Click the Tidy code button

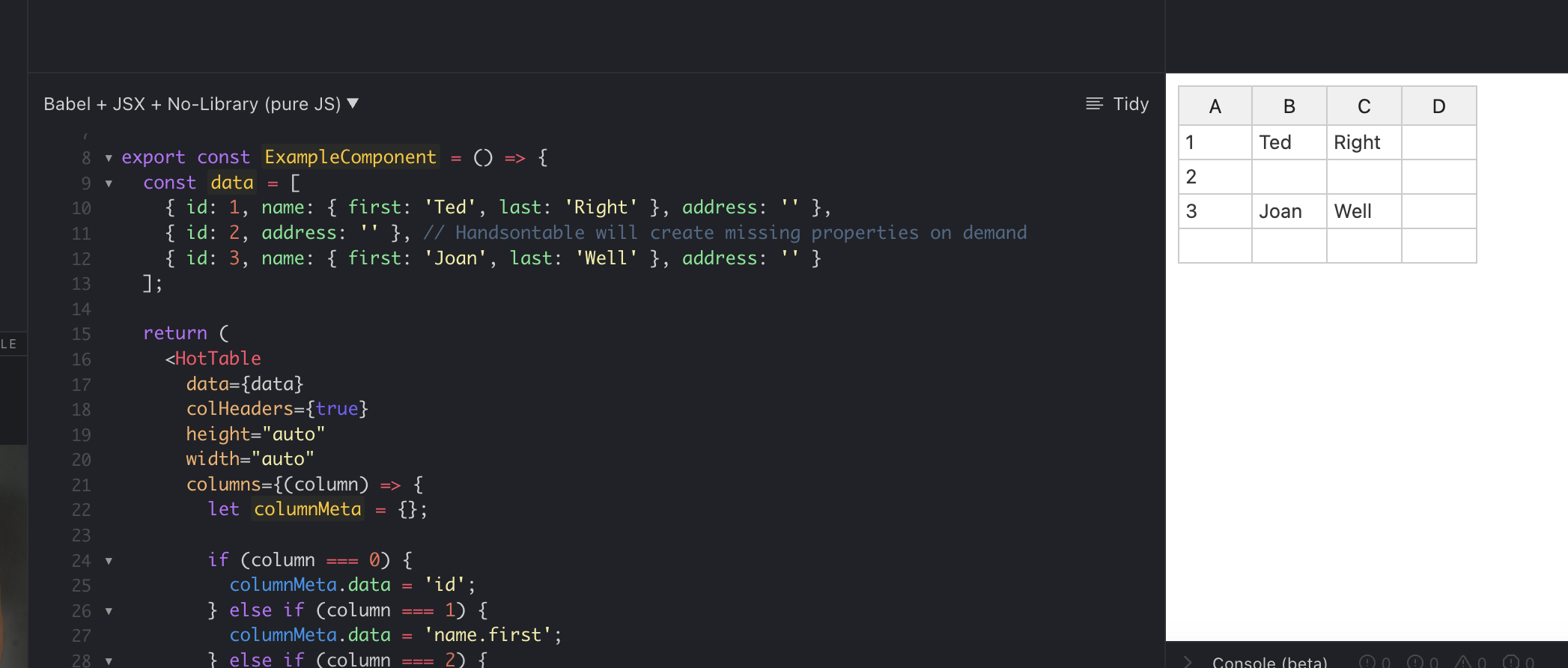(1117, 104)
